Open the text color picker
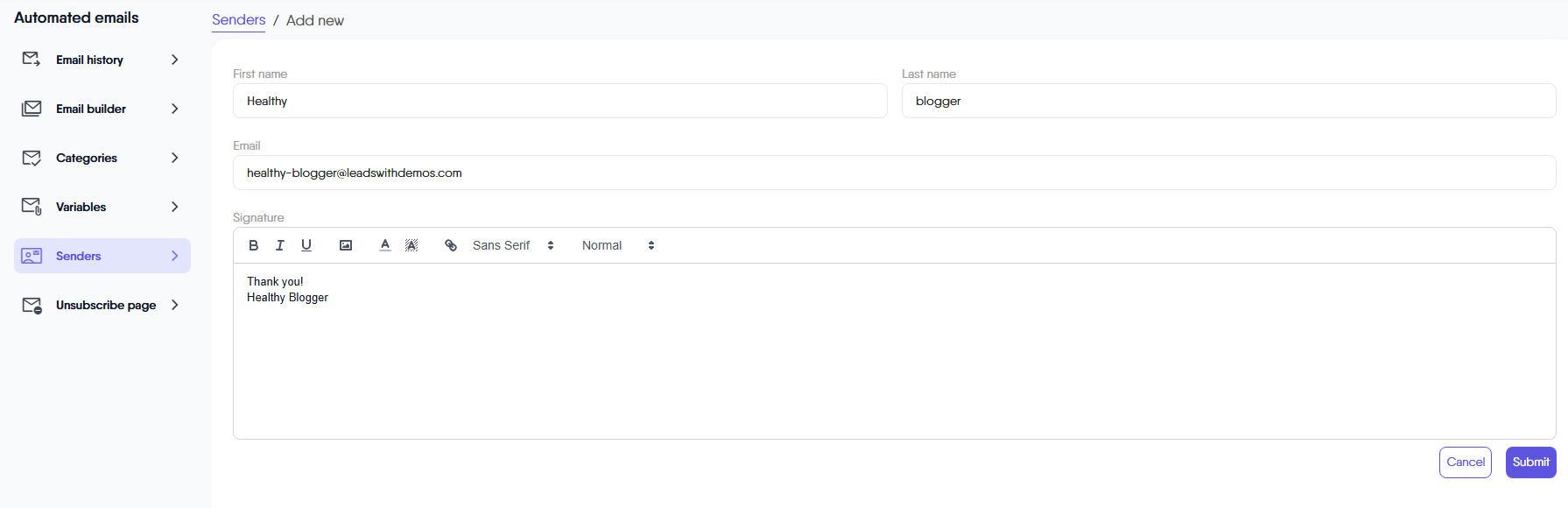 (385, 245)
